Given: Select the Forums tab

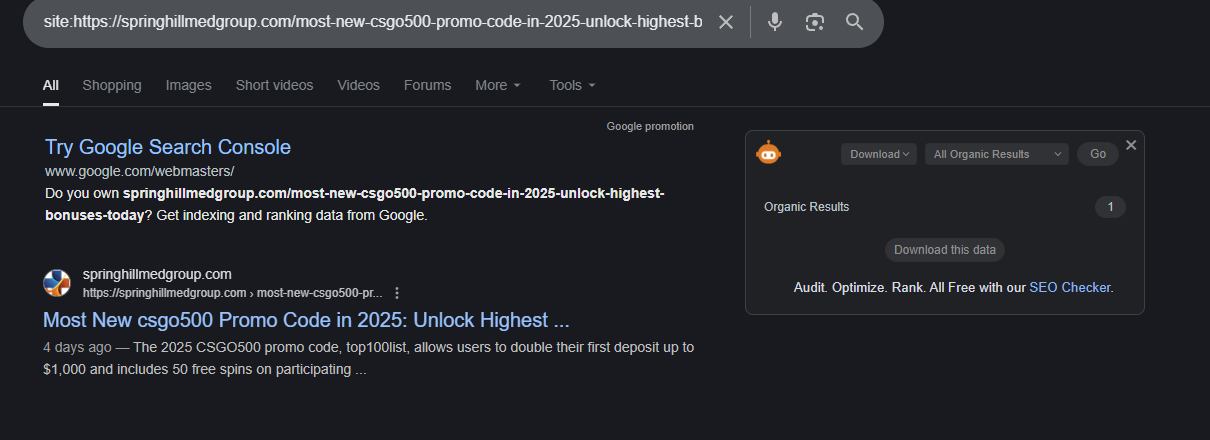Looking at the screenshot, I should click(427, 85).
